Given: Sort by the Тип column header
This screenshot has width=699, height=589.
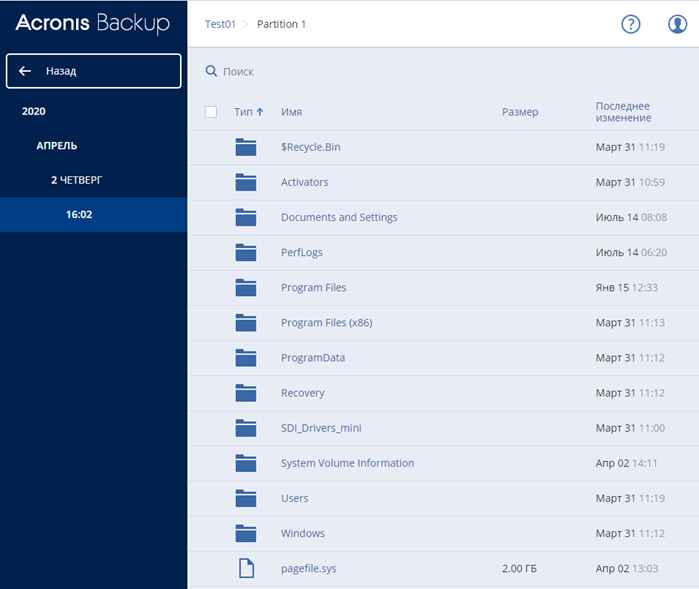Looking at the screenshot, I should [248, 112].
